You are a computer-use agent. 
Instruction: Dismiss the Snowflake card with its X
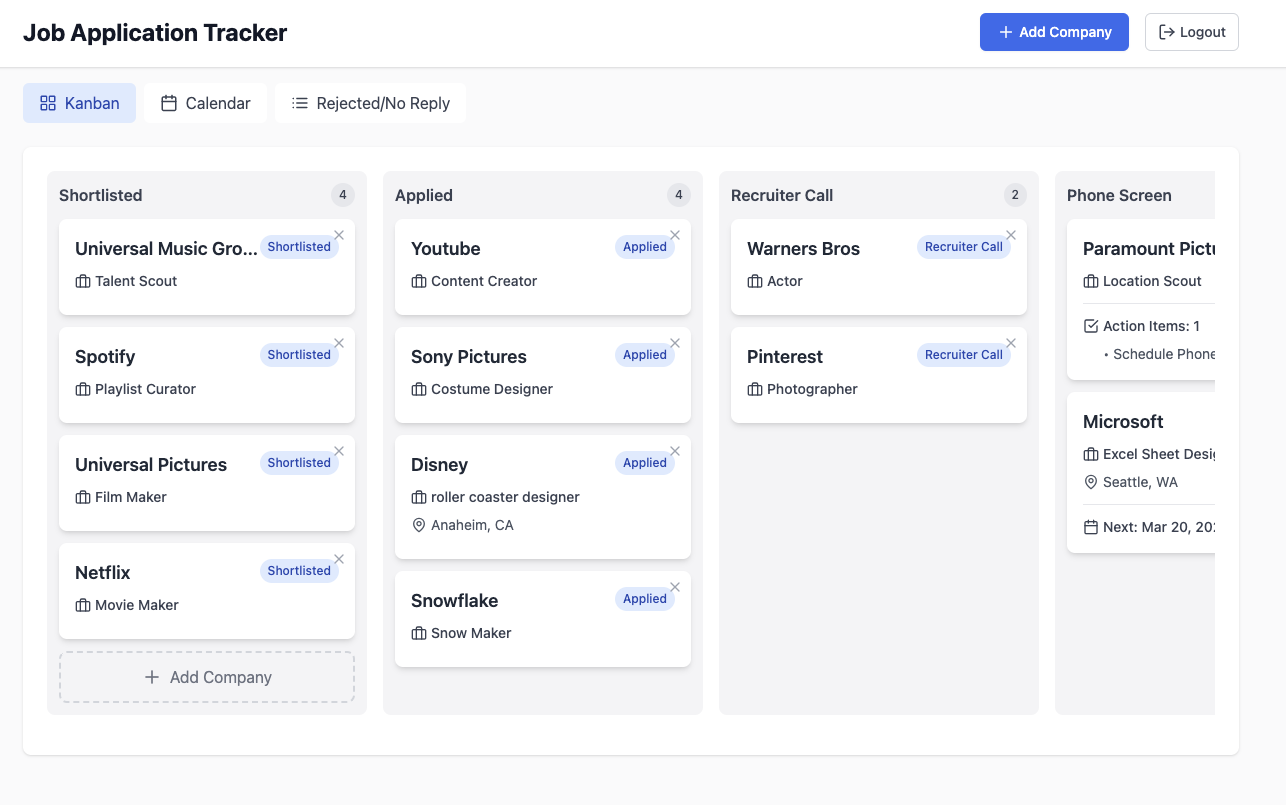click(x=674, y=587)
